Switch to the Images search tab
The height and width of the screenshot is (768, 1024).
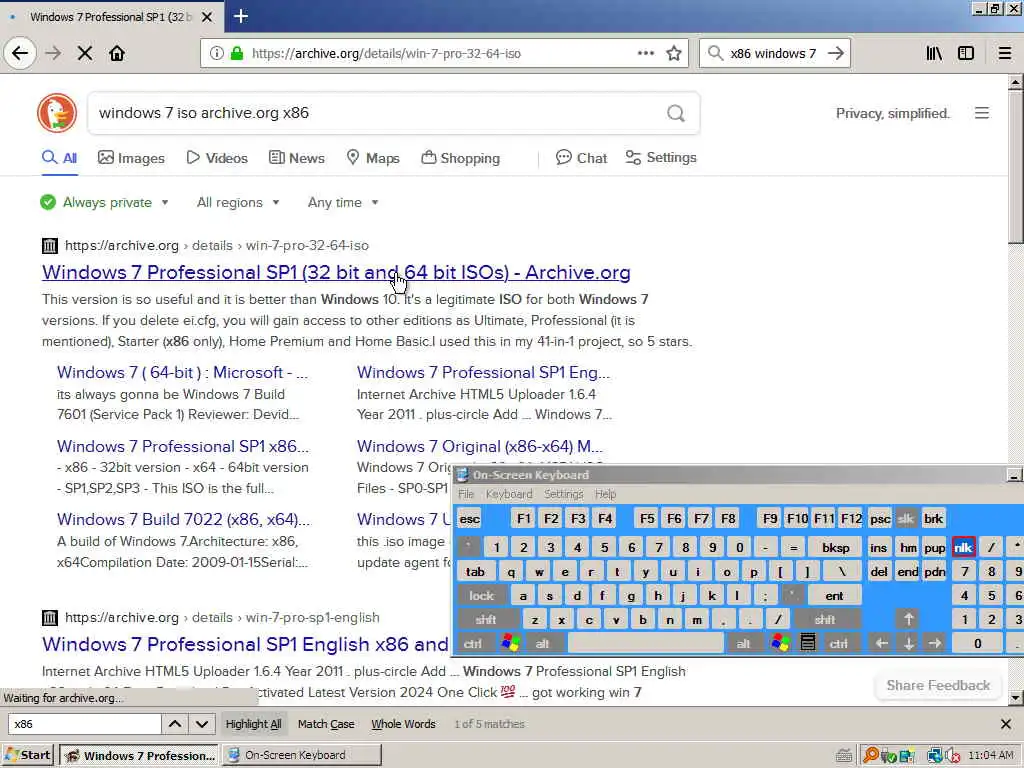[x=131, y=158]
